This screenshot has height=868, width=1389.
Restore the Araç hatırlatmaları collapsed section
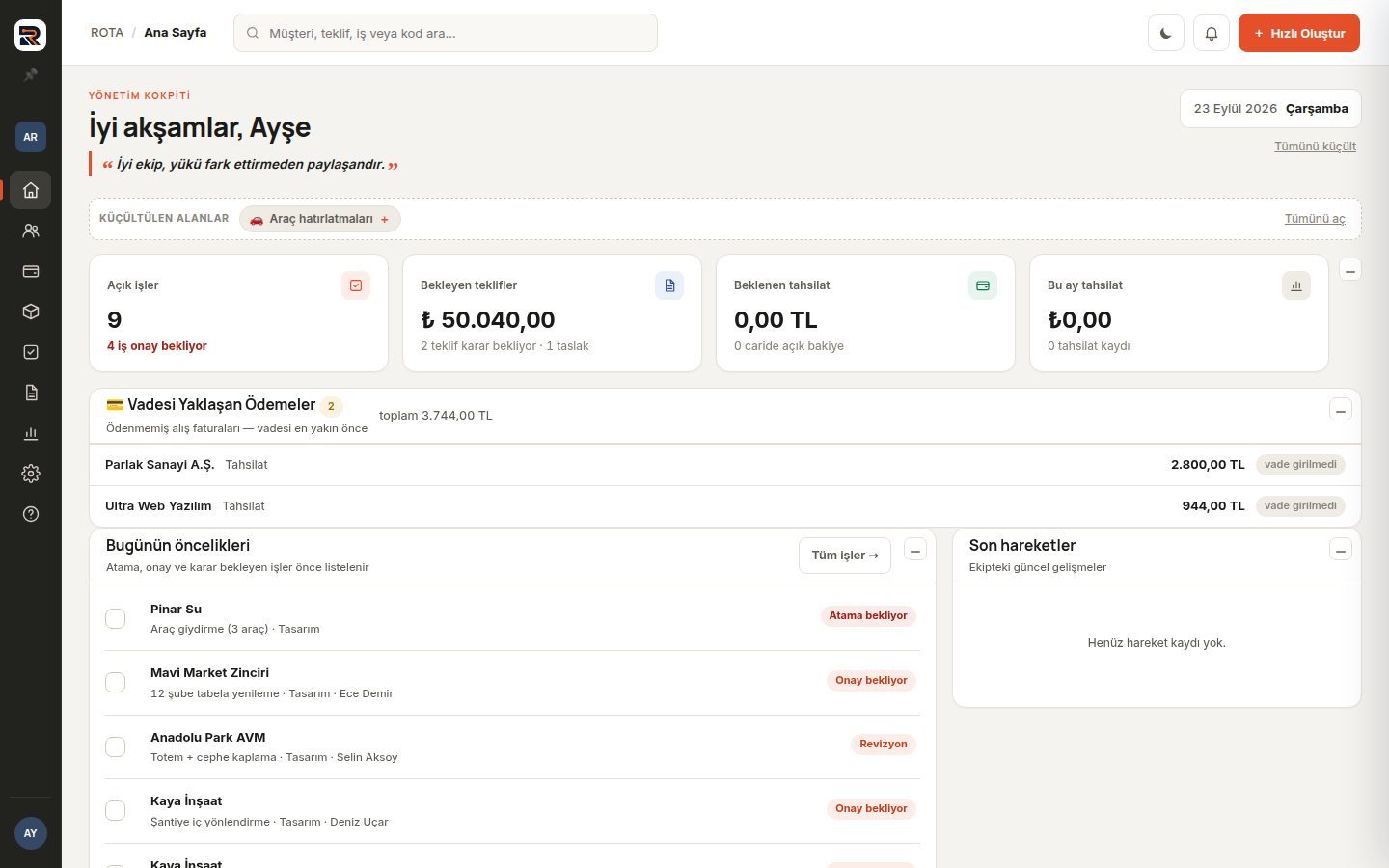320,219
